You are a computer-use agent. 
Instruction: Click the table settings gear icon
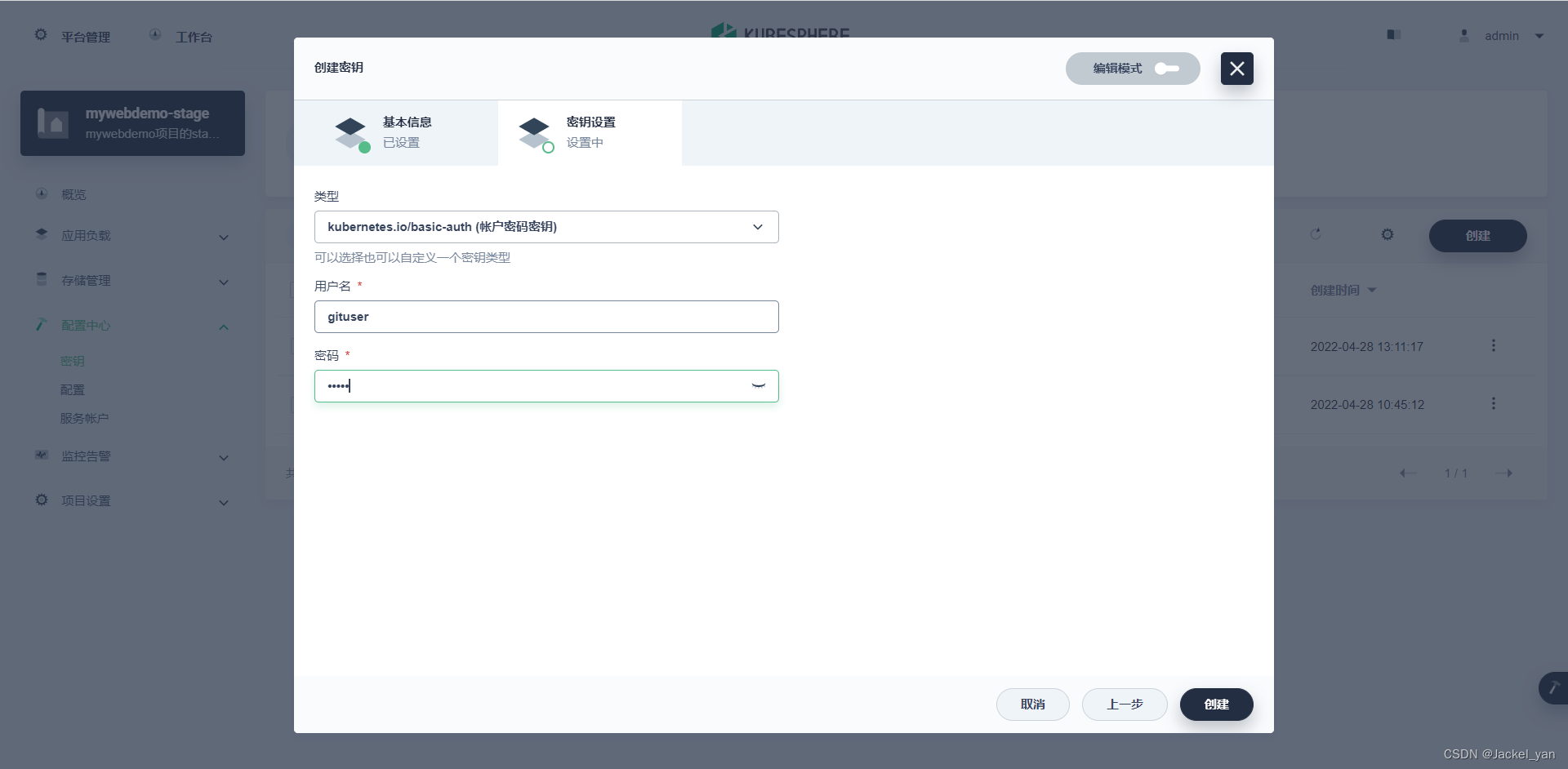pos(1388,234)
